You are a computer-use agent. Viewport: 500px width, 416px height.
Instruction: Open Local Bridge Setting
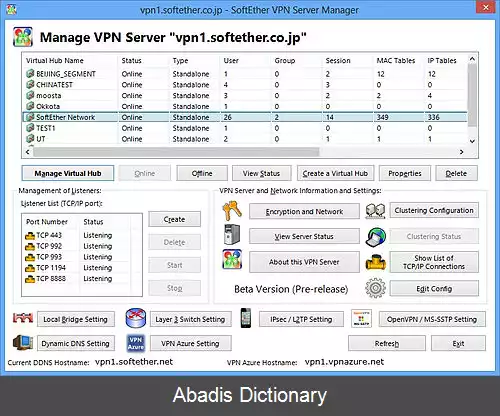coord(76,319)
